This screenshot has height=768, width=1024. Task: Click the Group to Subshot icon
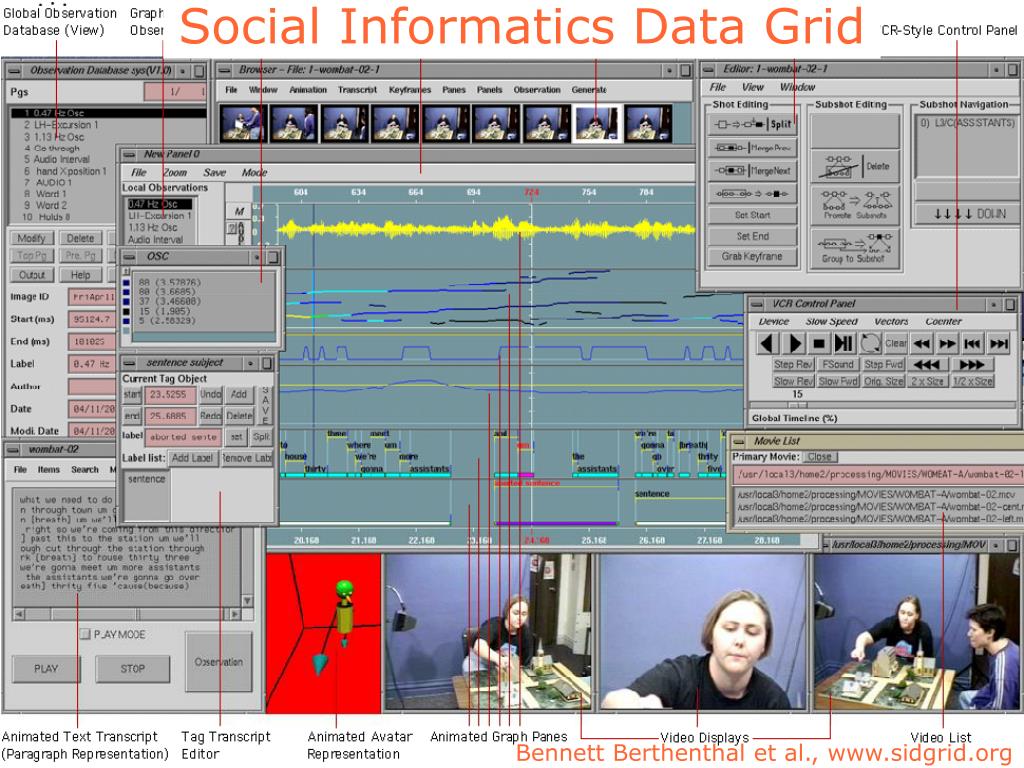[856, 248]
